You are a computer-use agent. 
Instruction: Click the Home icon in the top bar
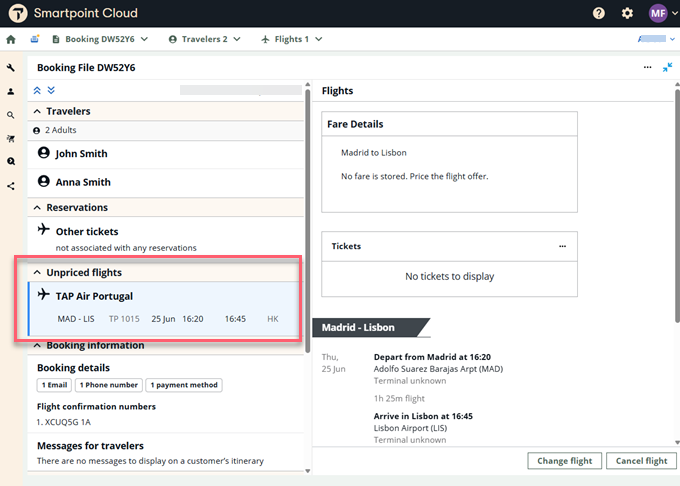tap(11, 40)
